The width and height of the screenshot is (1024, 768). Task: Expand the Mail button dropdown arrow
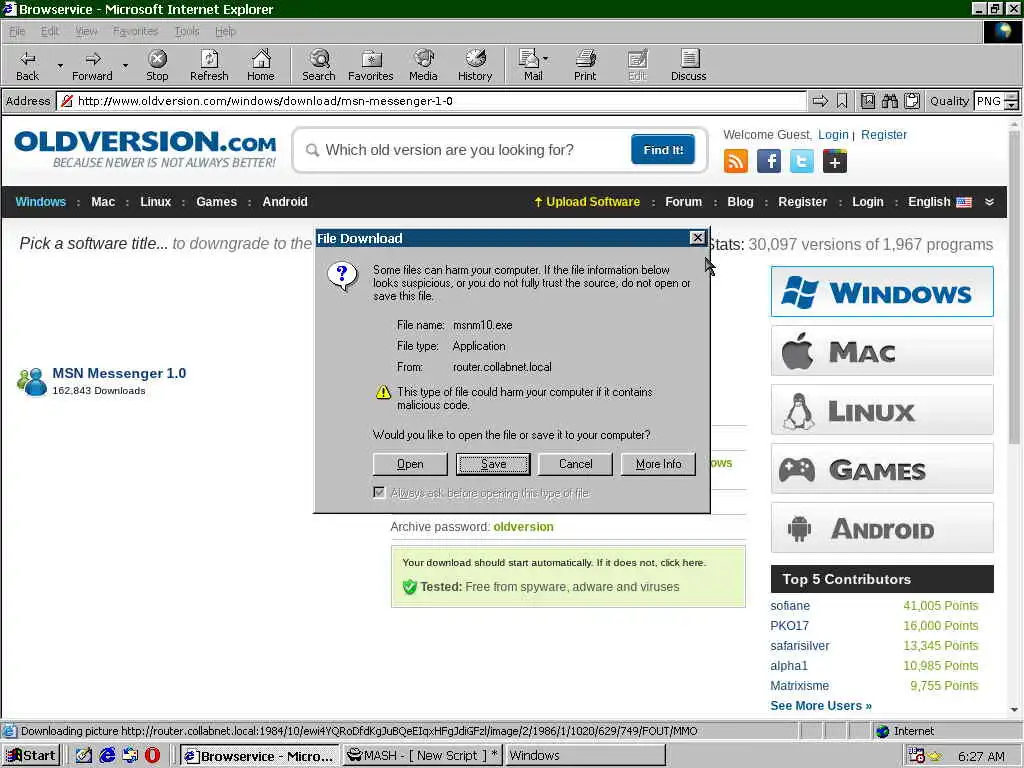[545, 59]
